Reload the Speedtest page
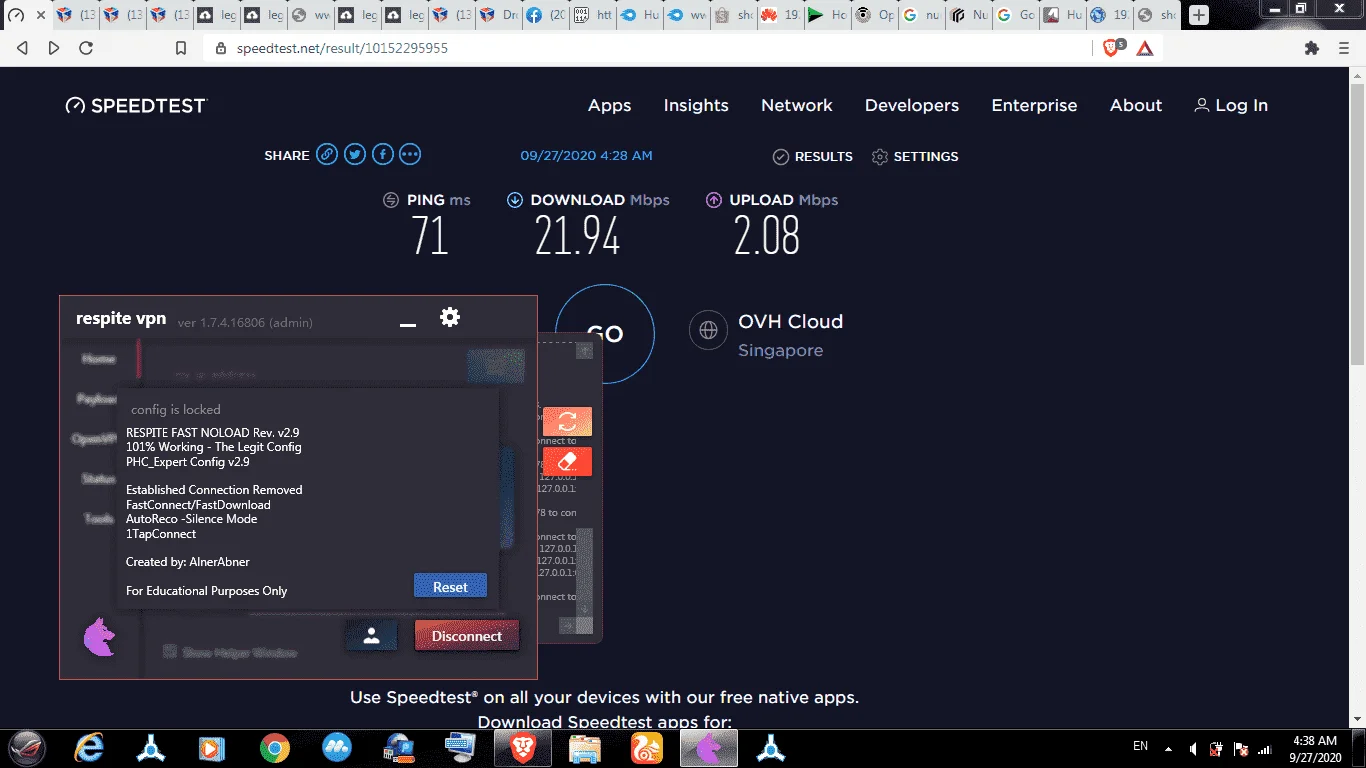This screenshot has width=1366, height=768. (86, 48)
